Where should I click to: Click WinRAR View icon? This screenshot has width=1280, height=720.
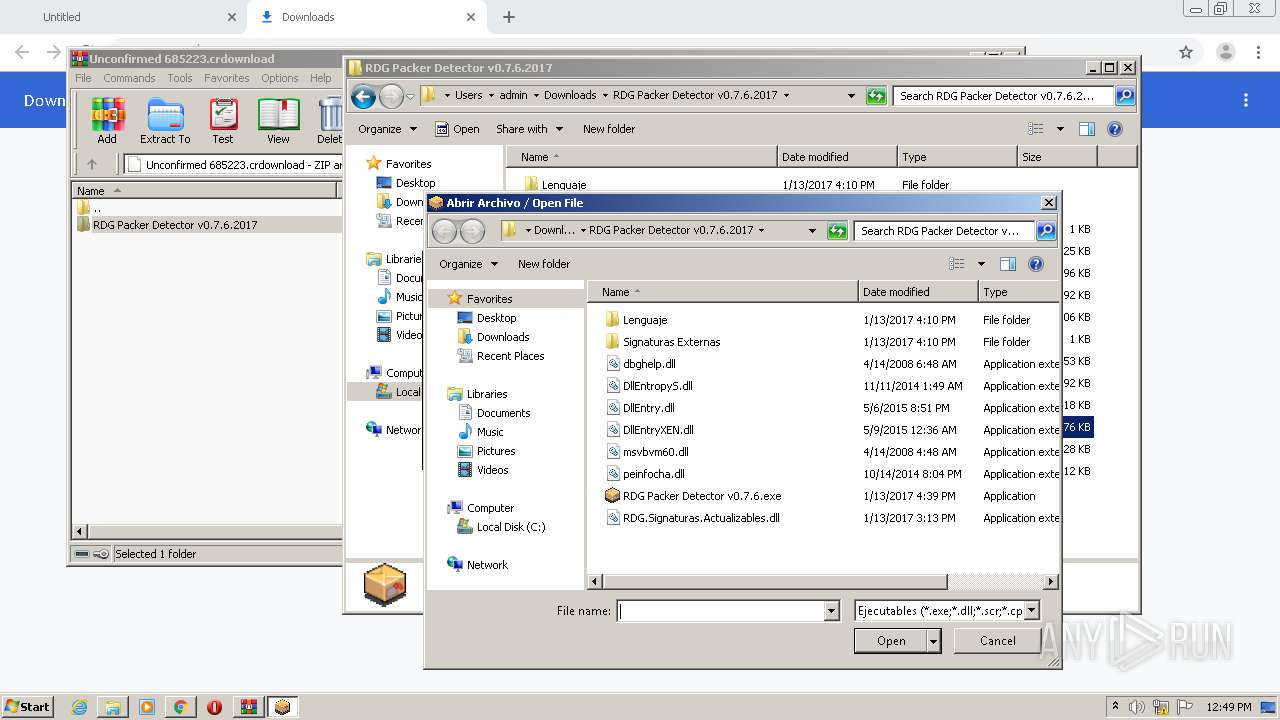278,121
